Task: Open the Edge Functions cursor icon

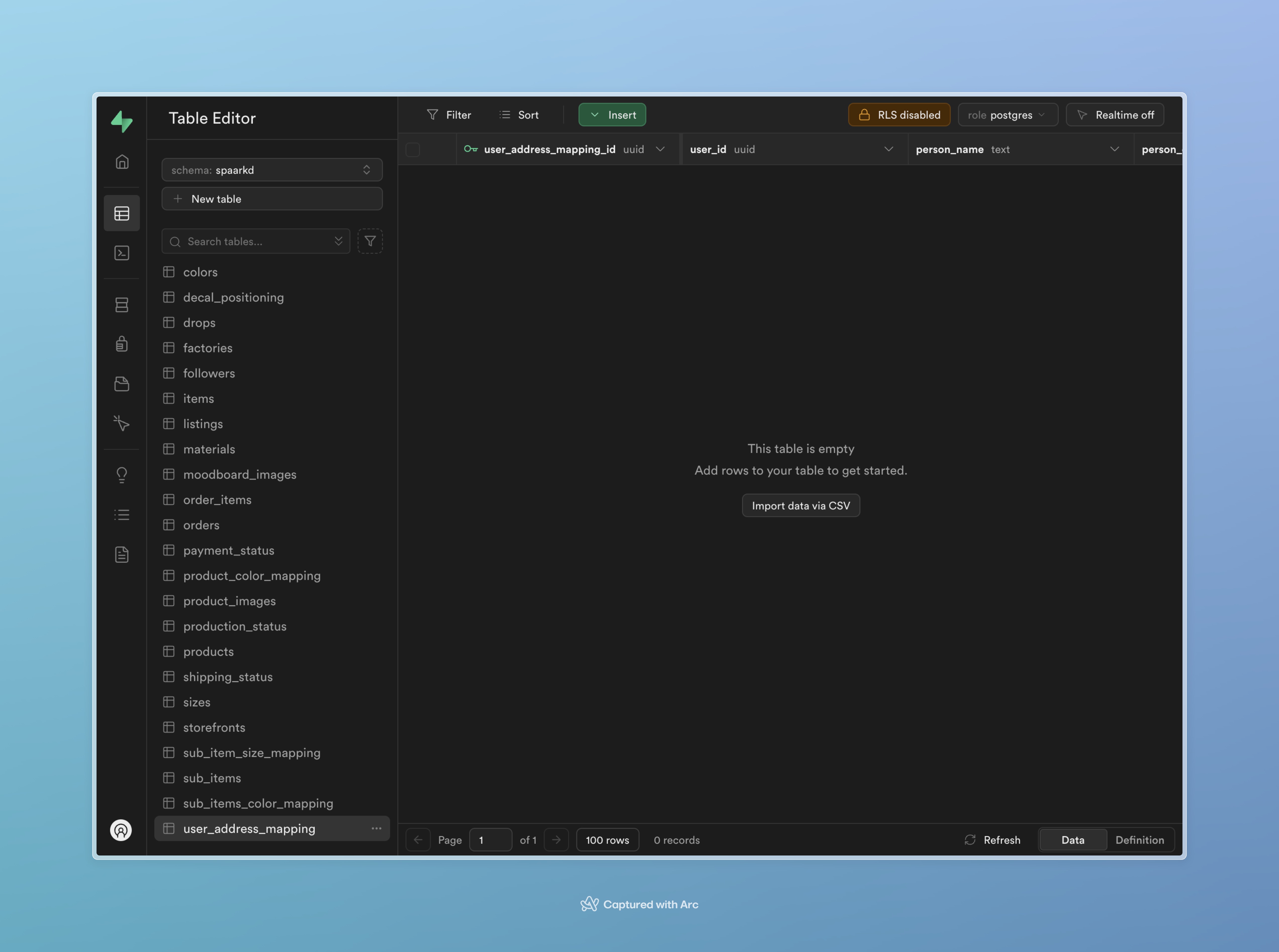Action: pos(122,423)
